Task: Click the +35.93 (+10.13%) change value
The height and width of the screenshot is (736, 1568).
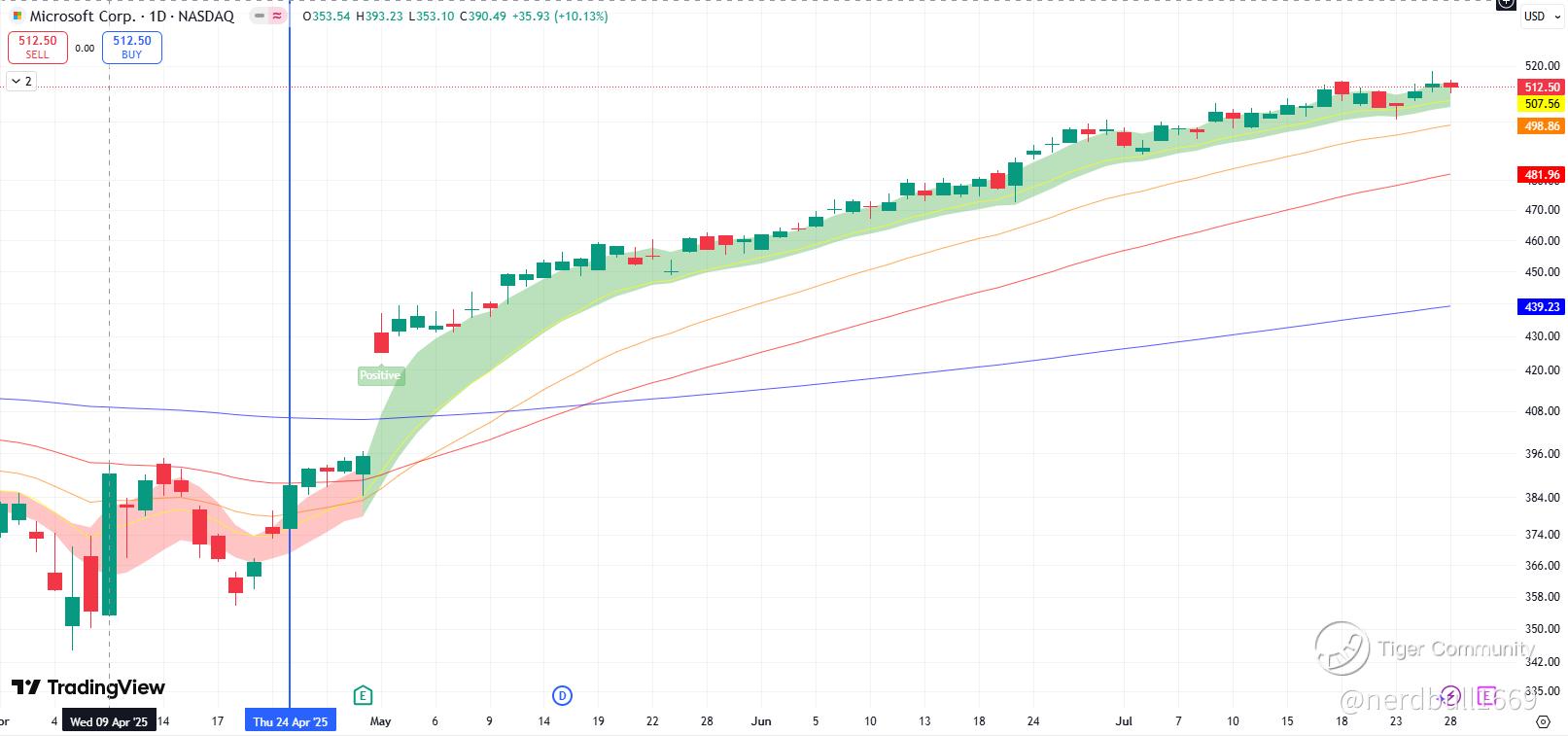Action: [x=560, y=17]
